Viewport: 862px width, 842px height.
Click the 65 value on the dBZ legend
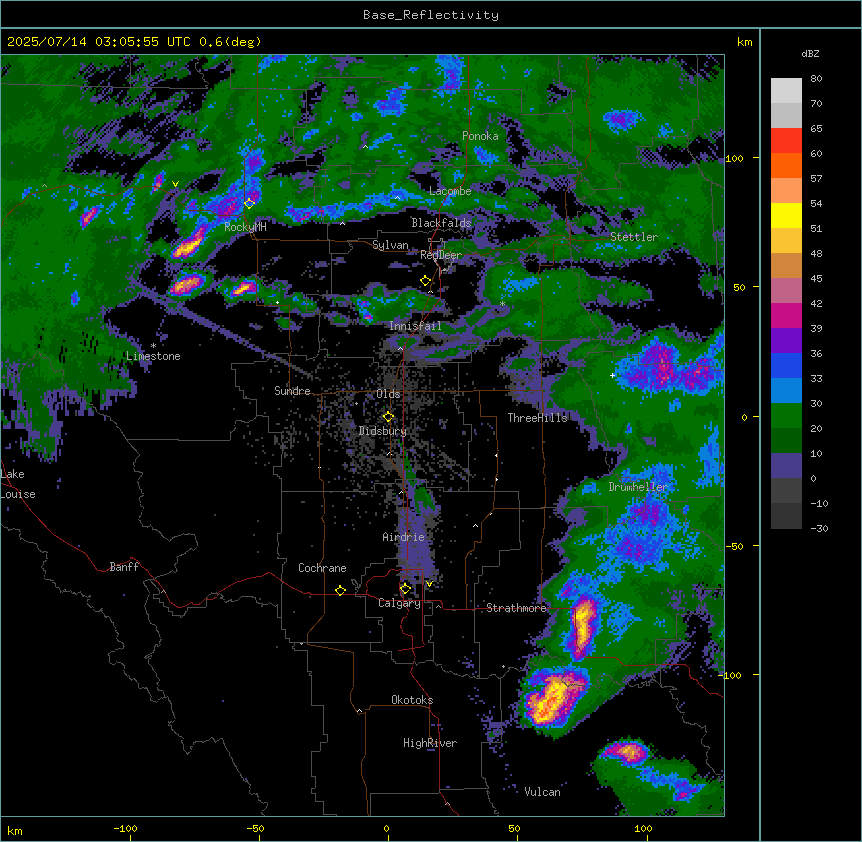pyautogui.click(x=816, y=128)
